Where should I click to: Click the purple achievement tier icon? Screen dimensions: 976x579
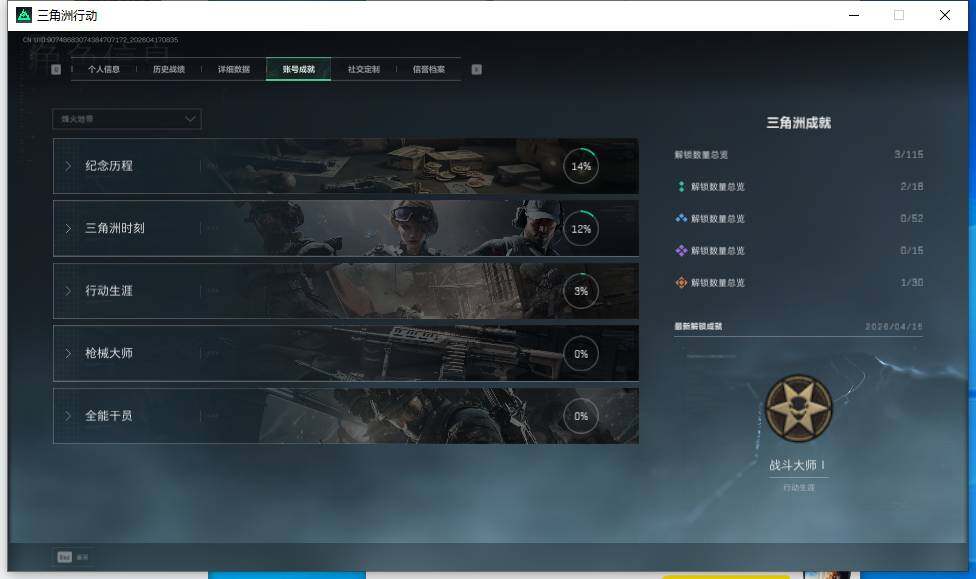coord(681,250)
